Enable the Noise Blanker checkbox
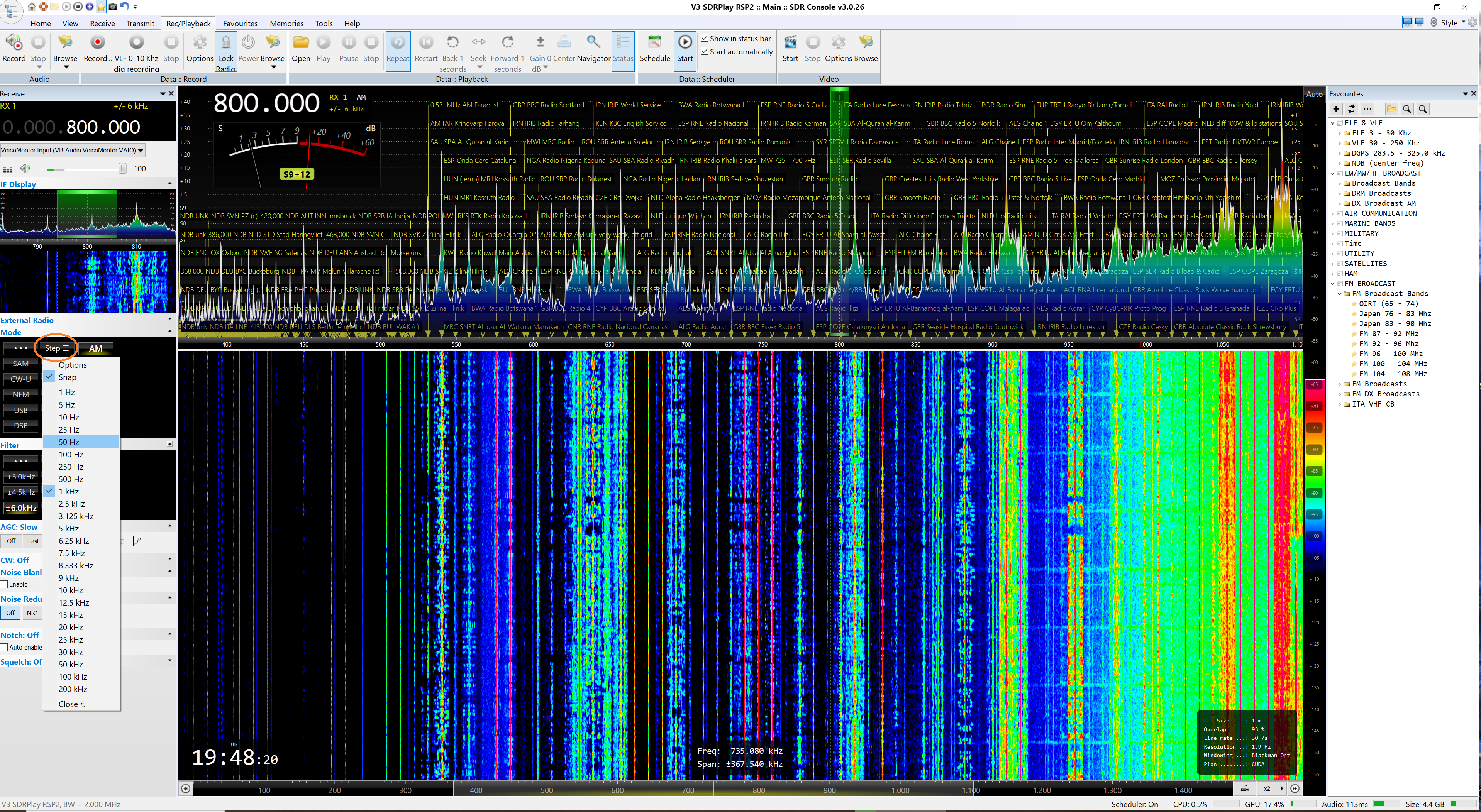The image size is (1481, 812). coord(5,584)
